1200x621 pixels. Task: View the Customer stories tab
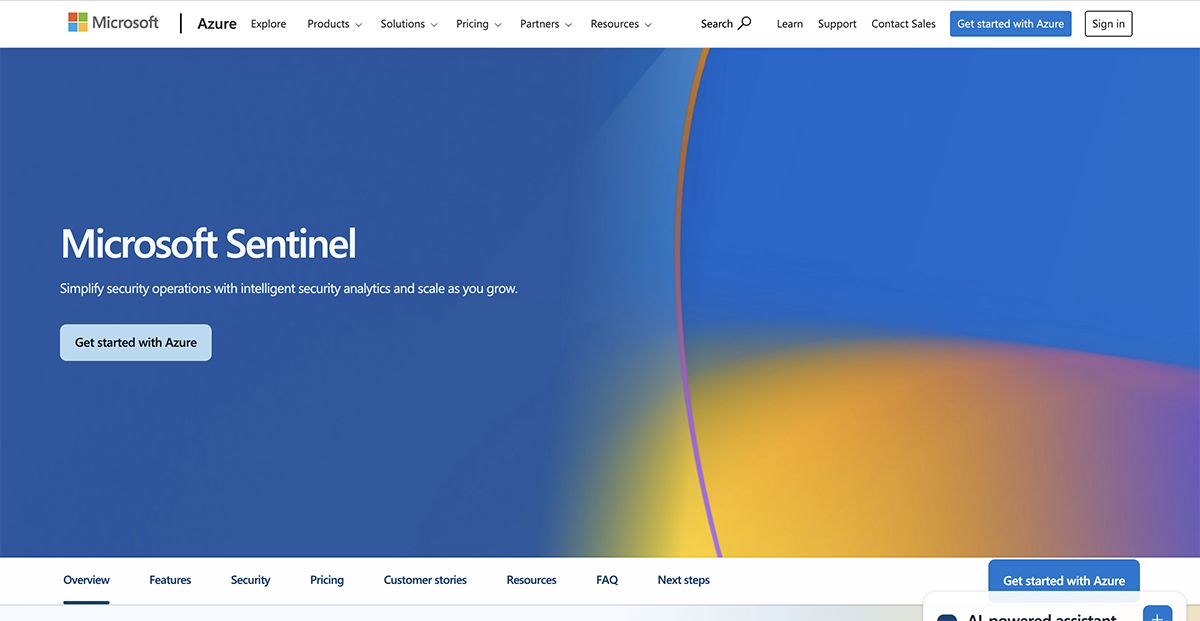(424, 580)
